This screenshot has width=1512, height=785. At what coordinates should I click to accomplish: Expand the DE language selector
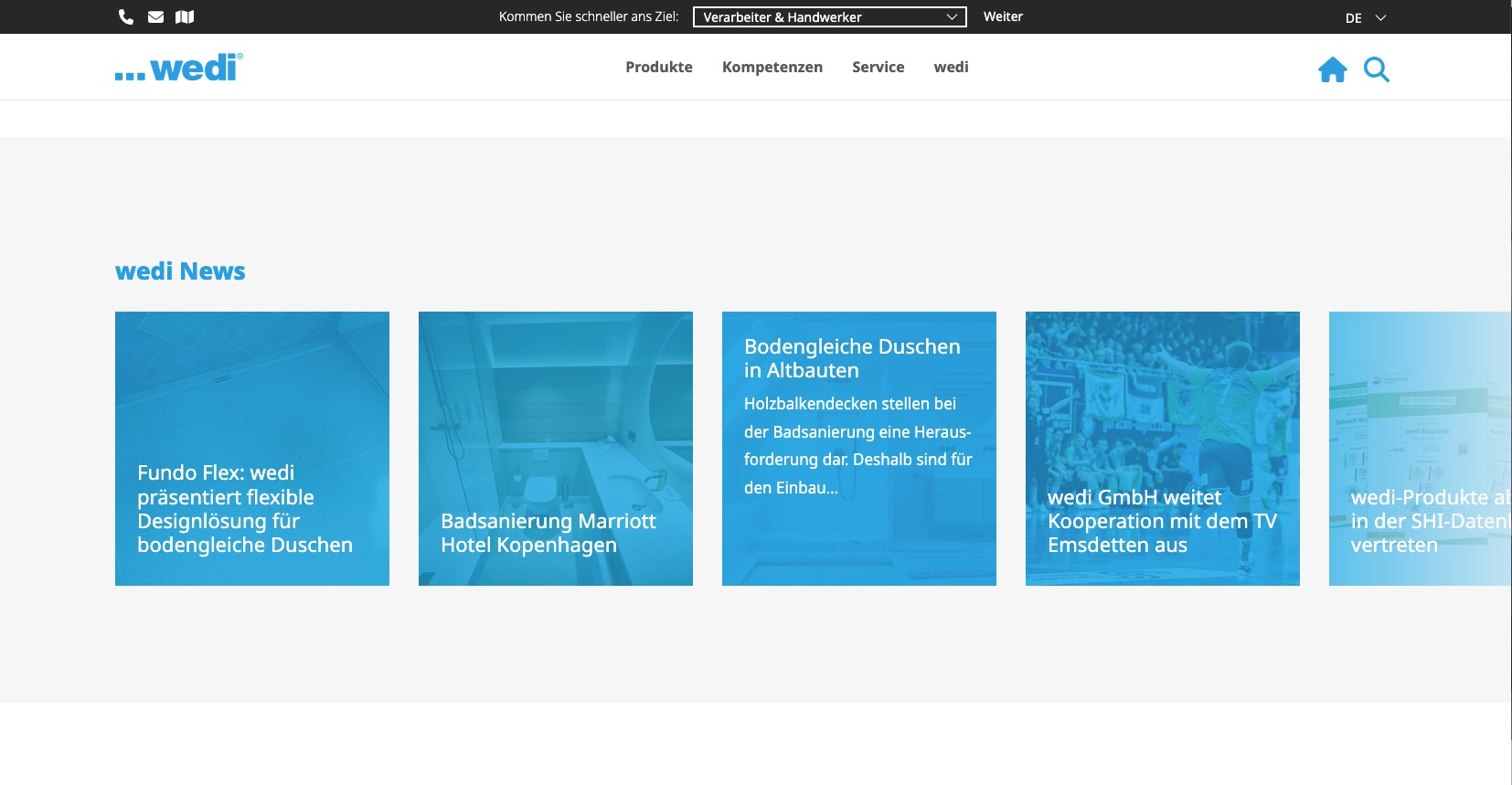pos(1366,17)
